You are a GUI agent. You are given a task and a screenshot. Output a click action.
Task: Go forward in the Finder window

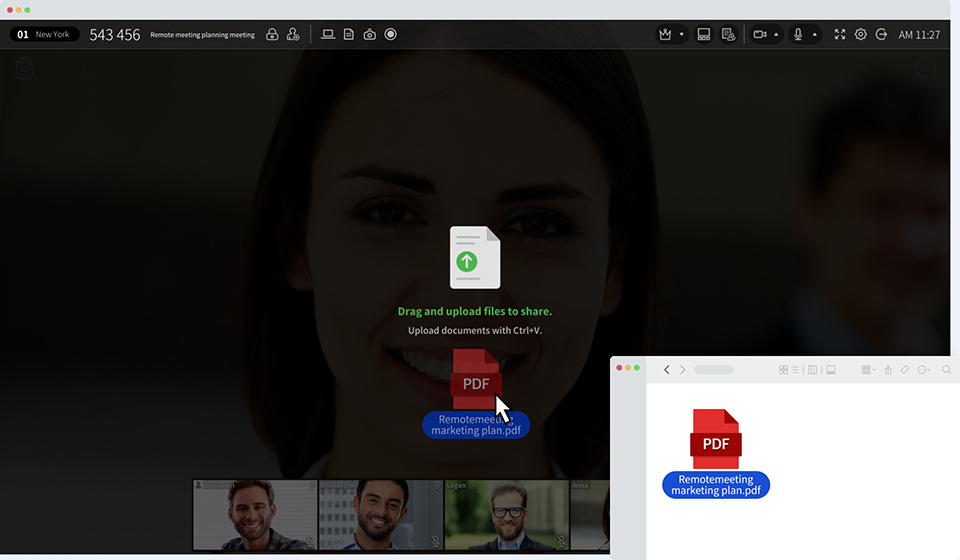click(683, 370)
